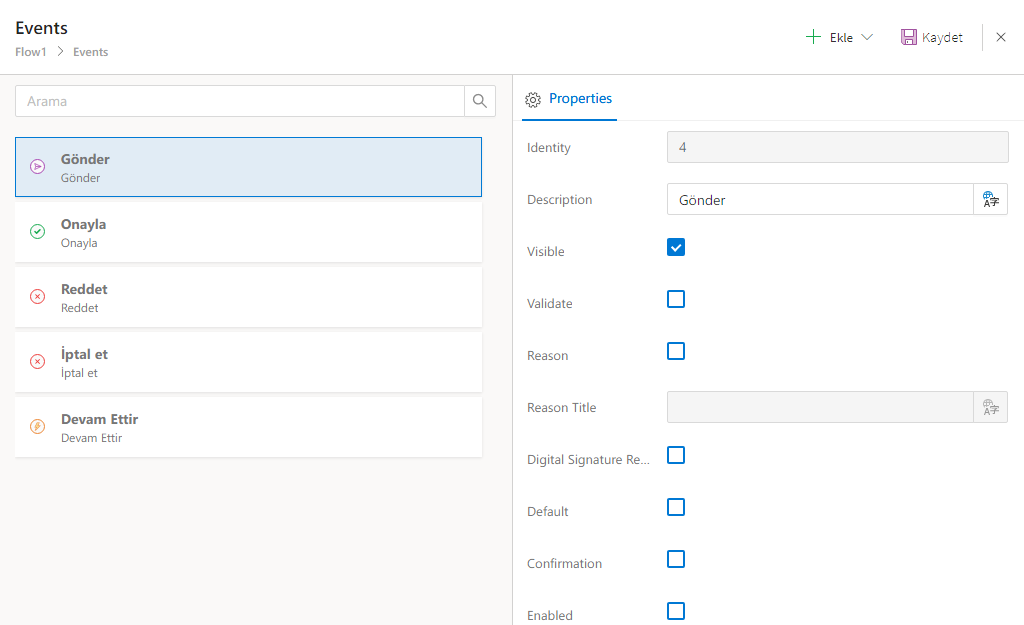Click the İptal et cancel icon

pos(37,362)
